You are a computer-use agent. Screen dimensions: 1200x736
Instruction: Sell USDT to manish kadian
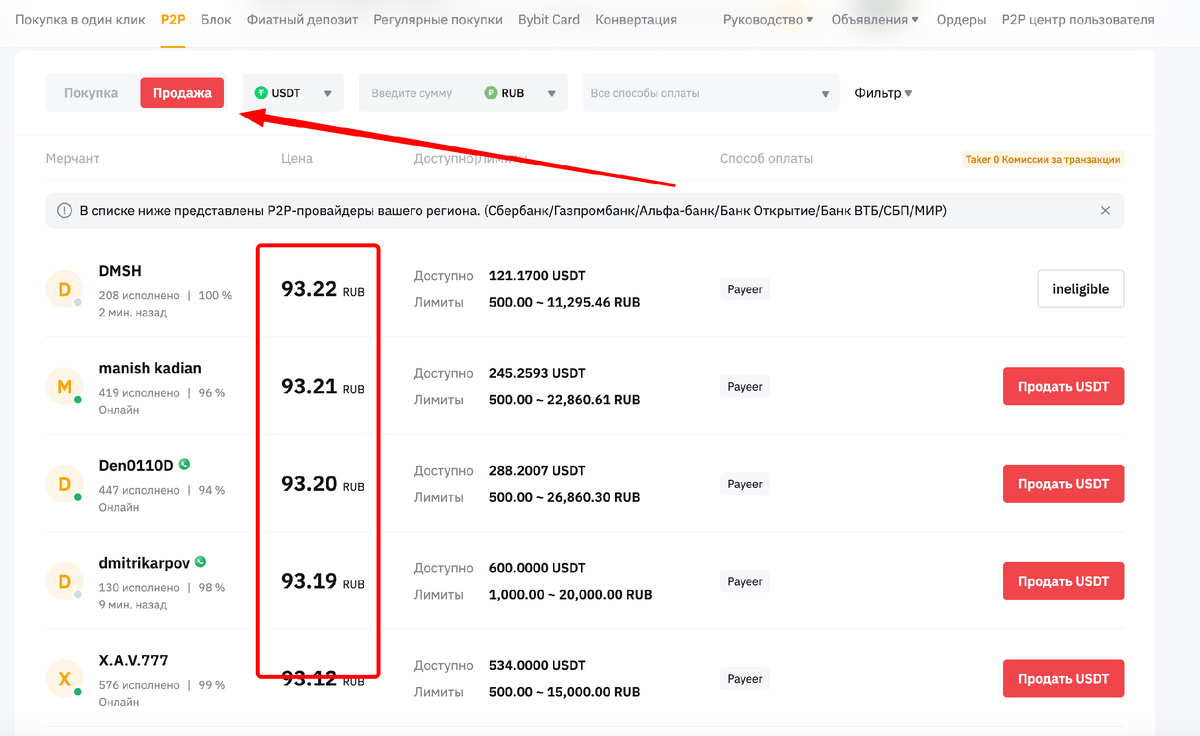tap(1064, 386)
